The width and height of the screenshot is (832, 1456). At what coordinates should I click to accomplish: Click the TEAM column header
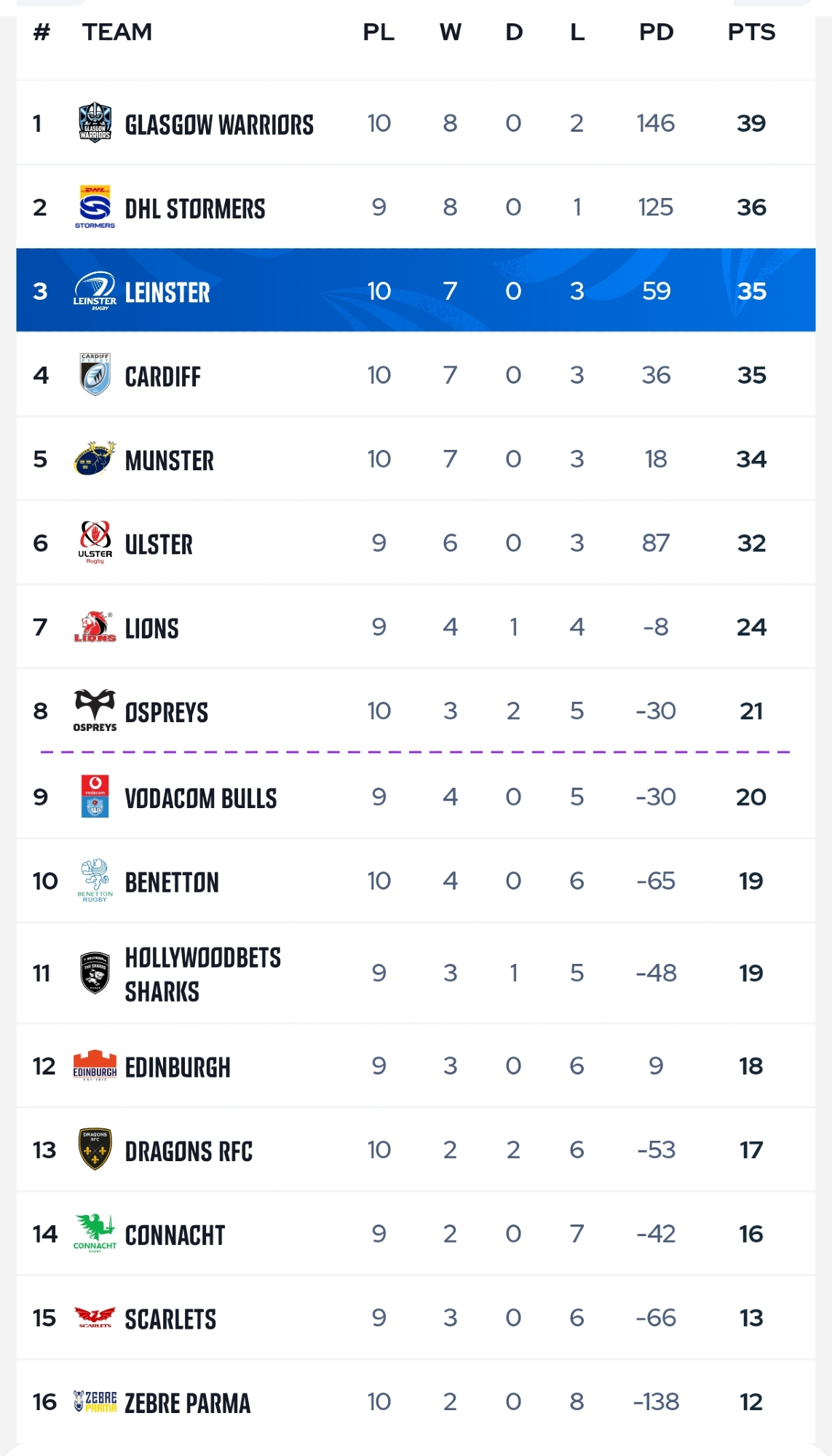(117, 32)
